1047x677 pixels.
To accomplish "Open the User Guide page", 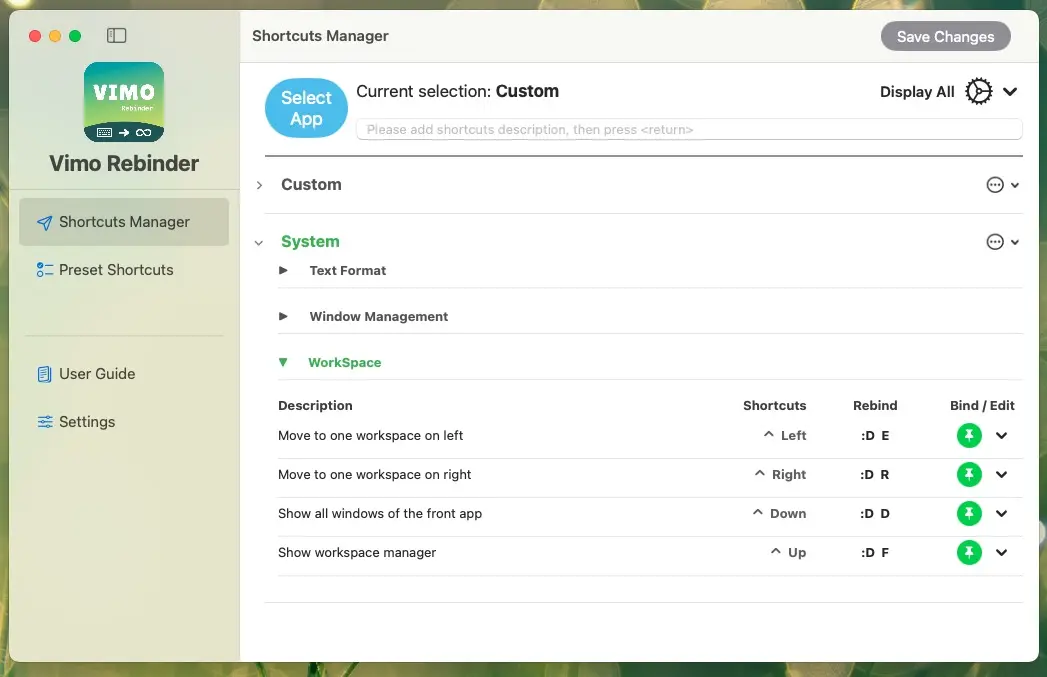I will pos(96,374).
